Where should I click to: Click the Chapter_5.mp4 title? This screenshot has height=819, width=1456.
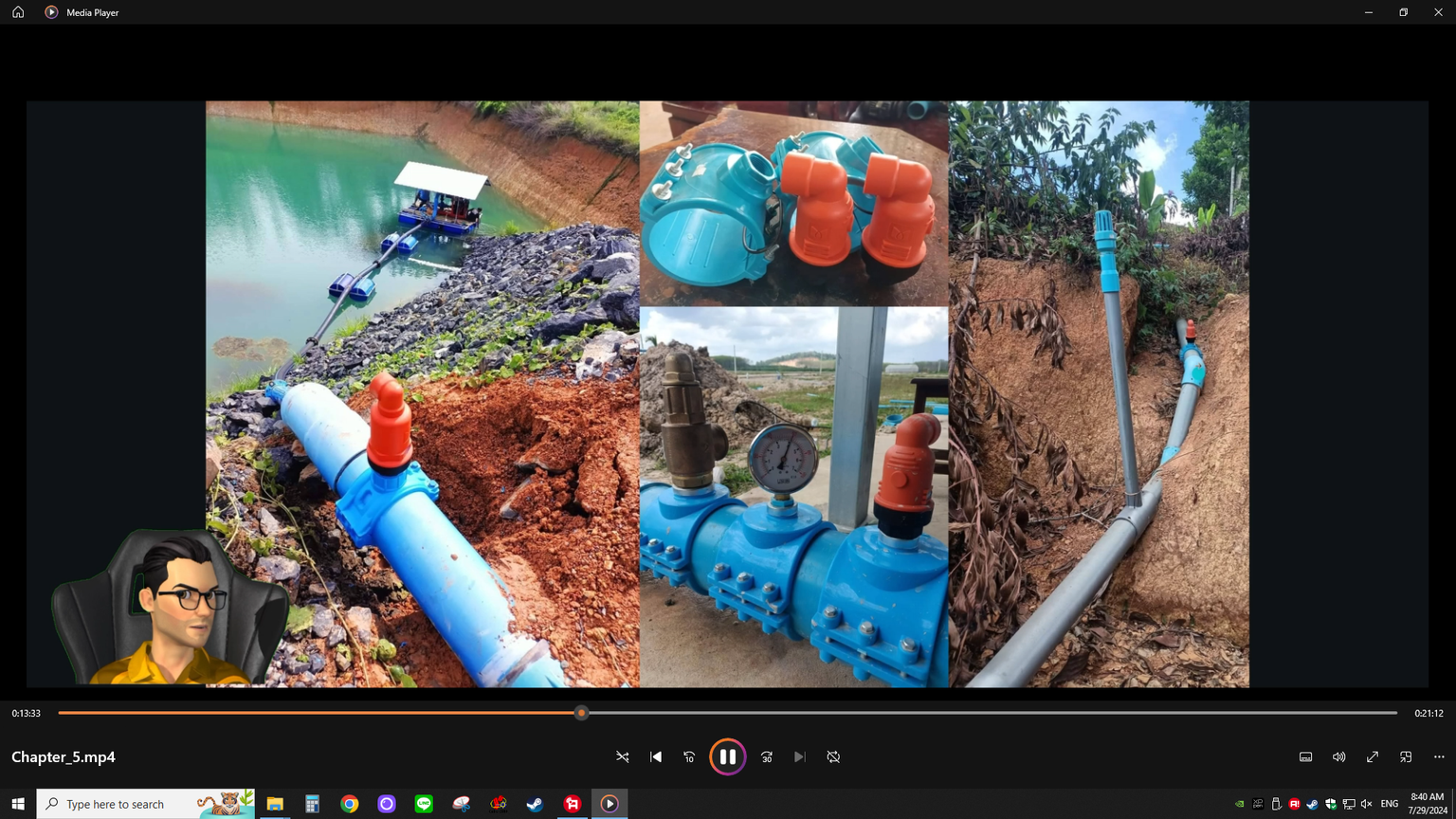coord(64,756)
